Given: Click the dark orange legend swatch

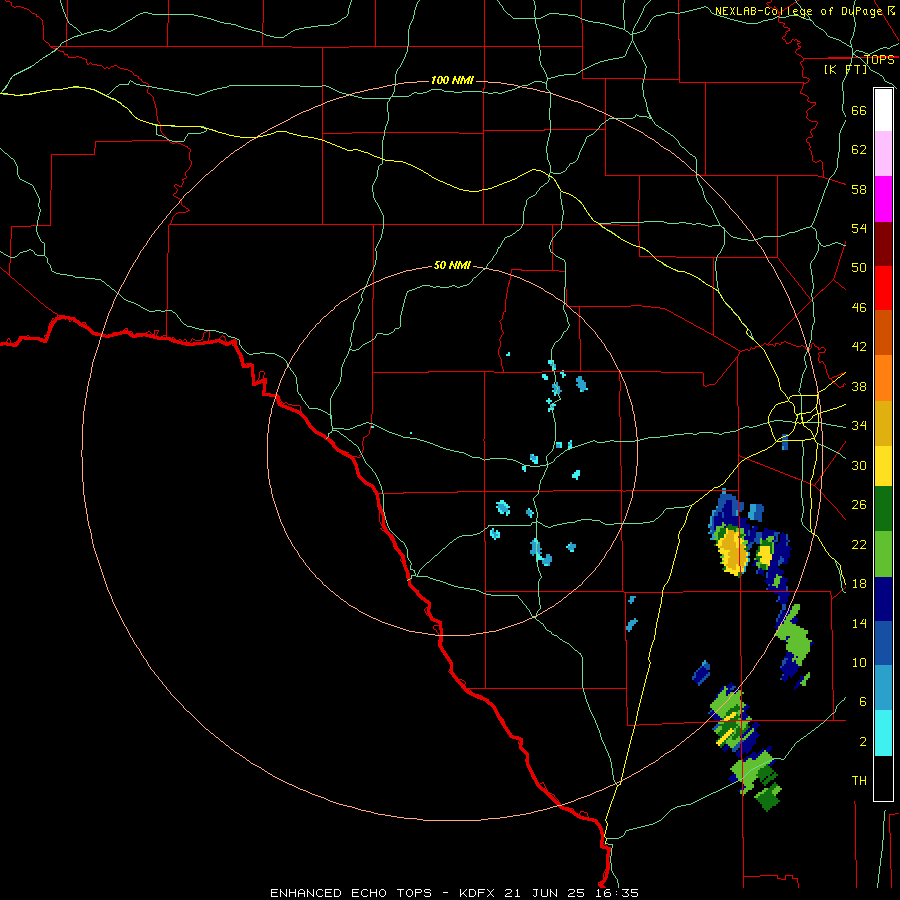Looking at the screenshot, I should click(x=883, y=333).
